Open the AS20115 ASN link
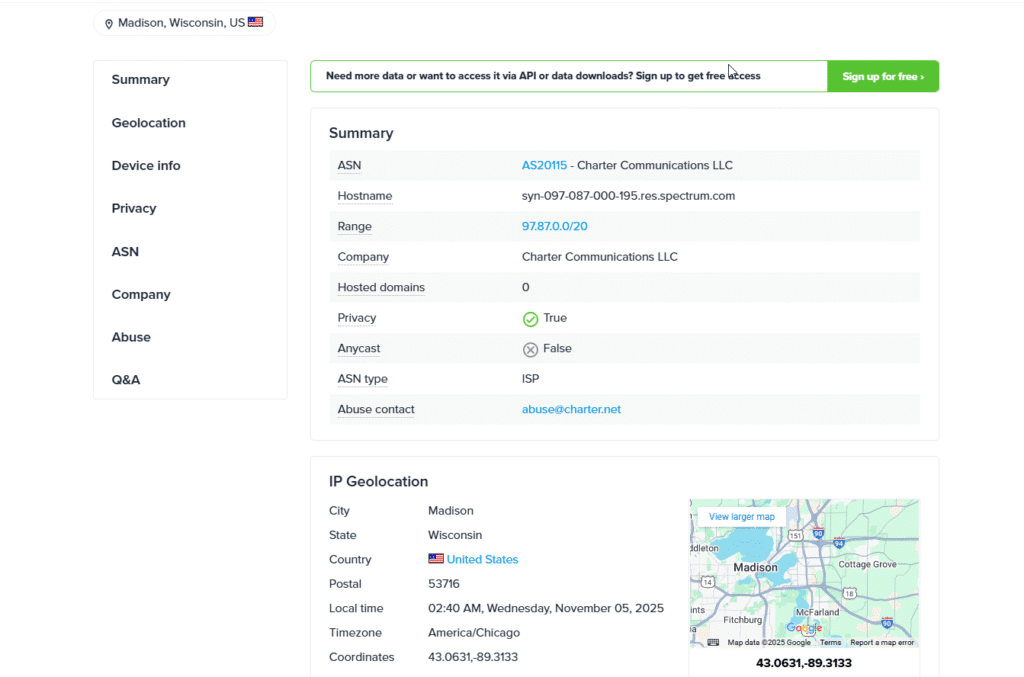 click(x=544, y=165)
